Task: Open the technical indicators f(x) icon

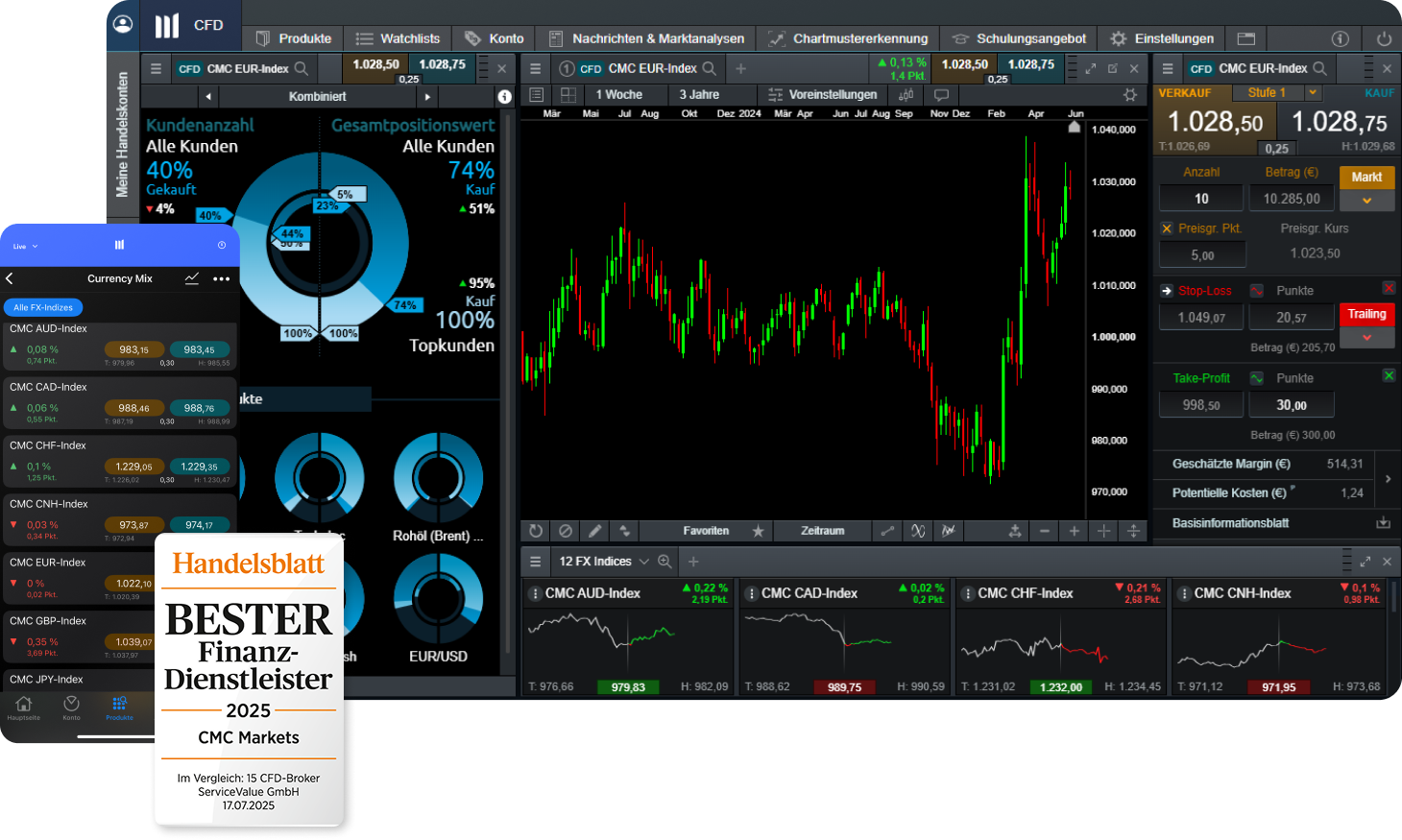Action: pyautogui.click(x=919, y=530)
